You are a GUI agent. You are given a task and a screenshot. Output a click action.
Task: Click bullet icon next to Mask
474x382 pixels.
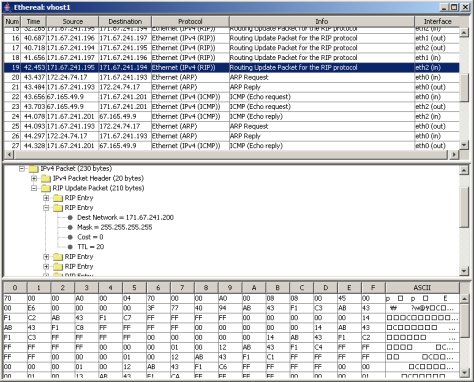click(x=70, y=227)
